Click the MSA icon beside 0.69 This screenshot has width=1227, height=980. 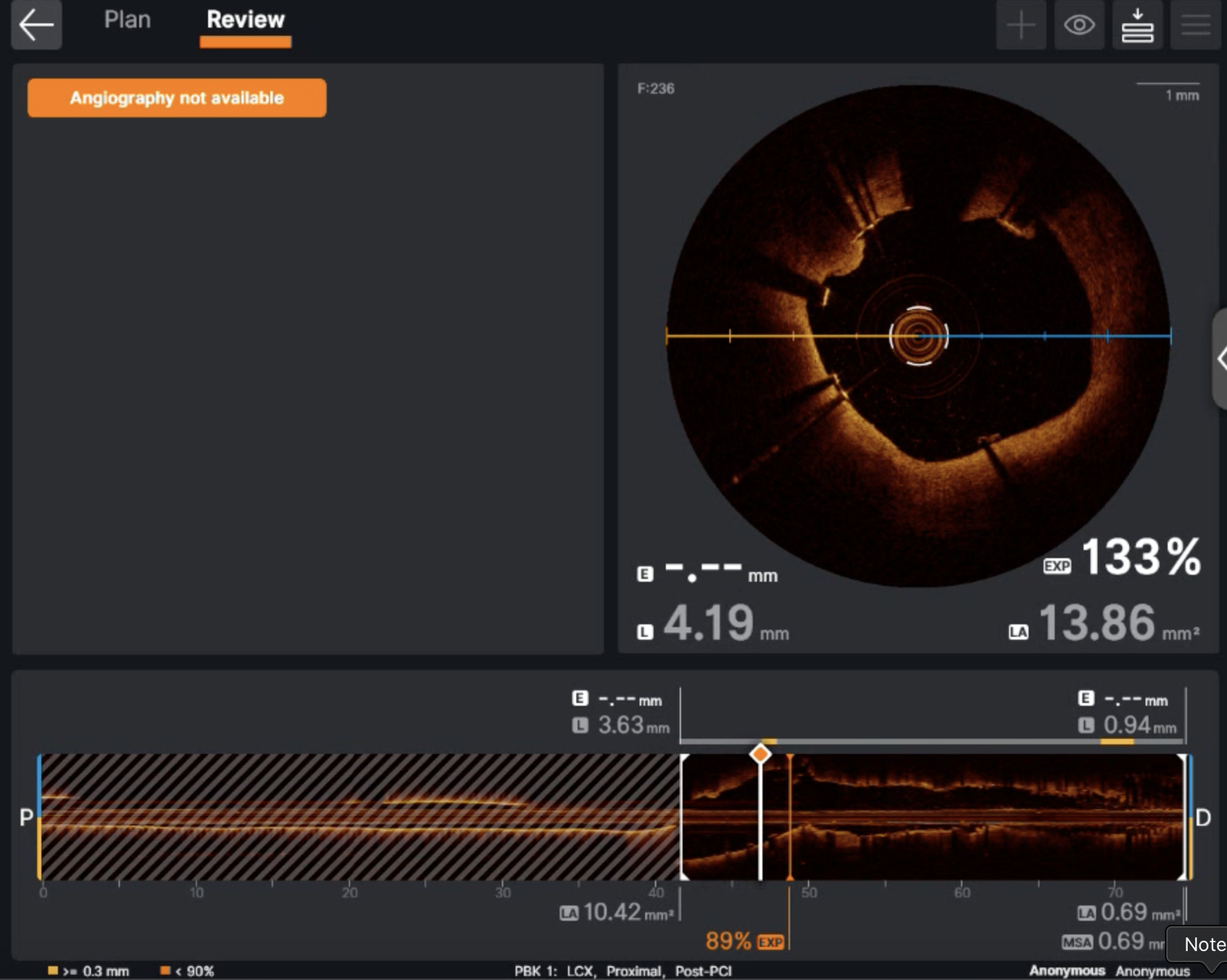pyautogui.click(x=1077, y=942)
